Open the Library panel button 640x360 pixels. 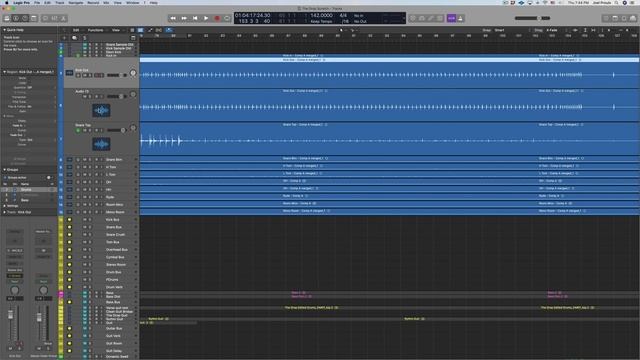pyautogui.click(x=7, y=18)
